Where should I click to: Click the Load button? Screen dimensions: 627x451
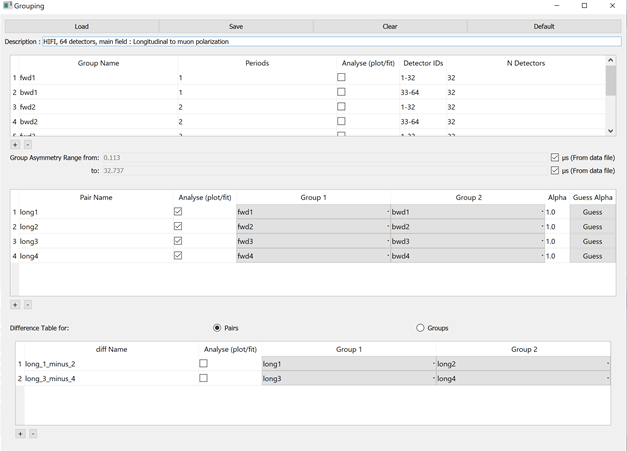click(82, 27)
